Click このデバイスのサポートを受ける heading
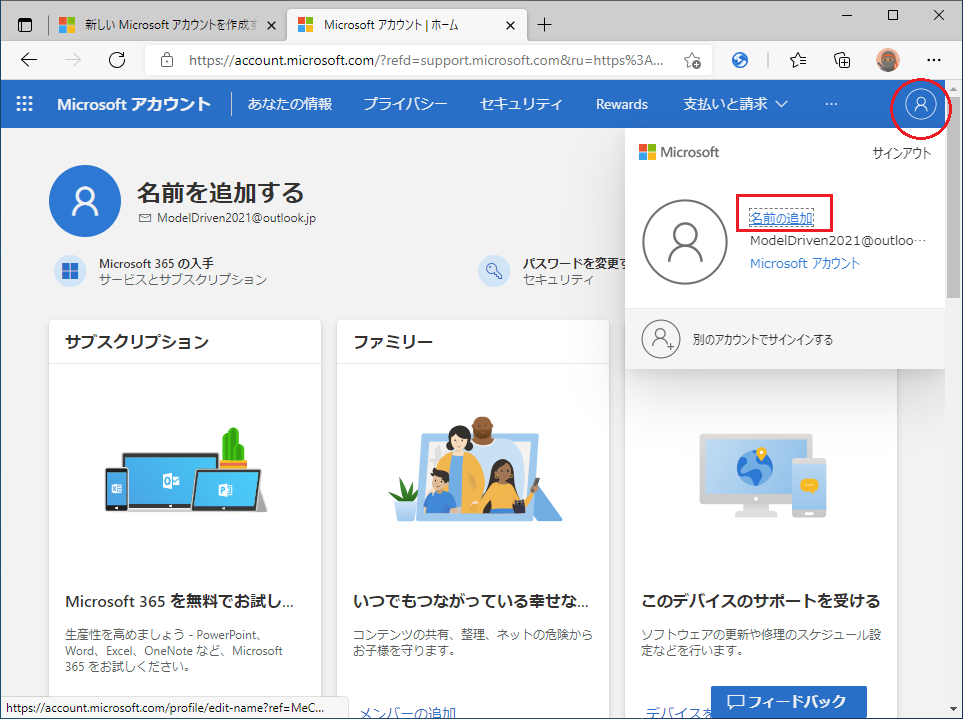Screen dimensions: 963x719 760,601
